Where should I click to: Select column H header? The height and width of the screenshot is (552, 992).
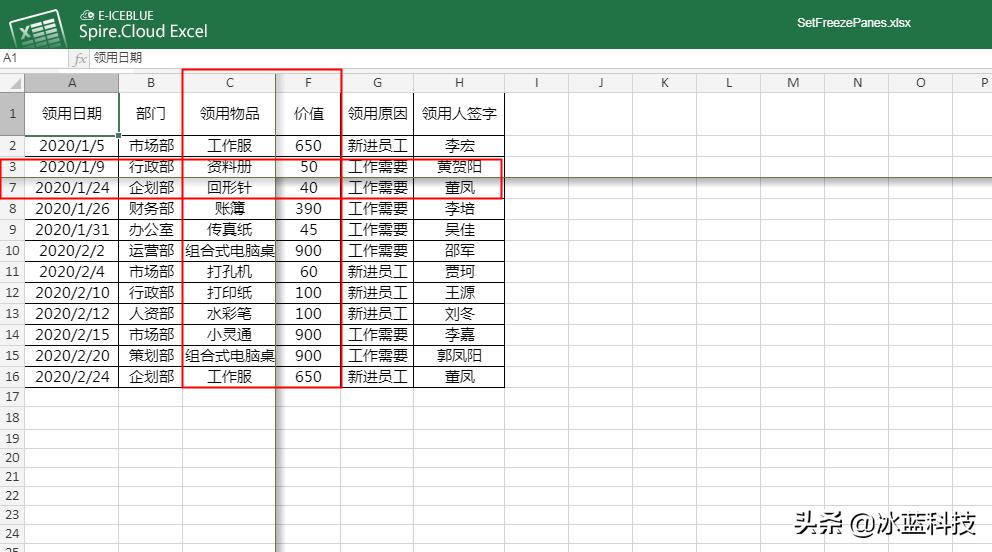(x=459, y=83)
